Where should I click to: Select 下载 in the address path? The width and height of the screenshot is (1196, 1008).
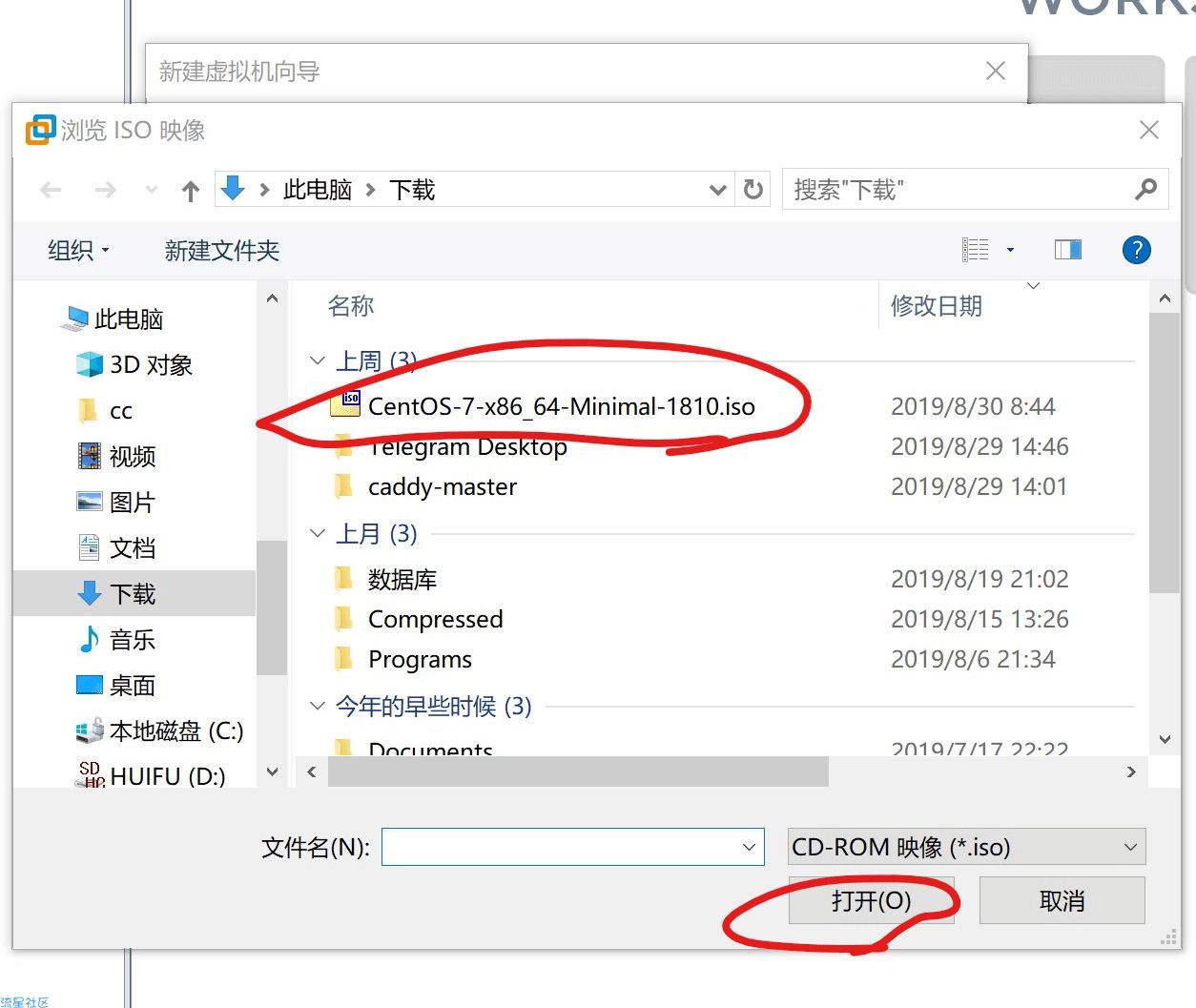pyautogui.click(x=412, y=190)
